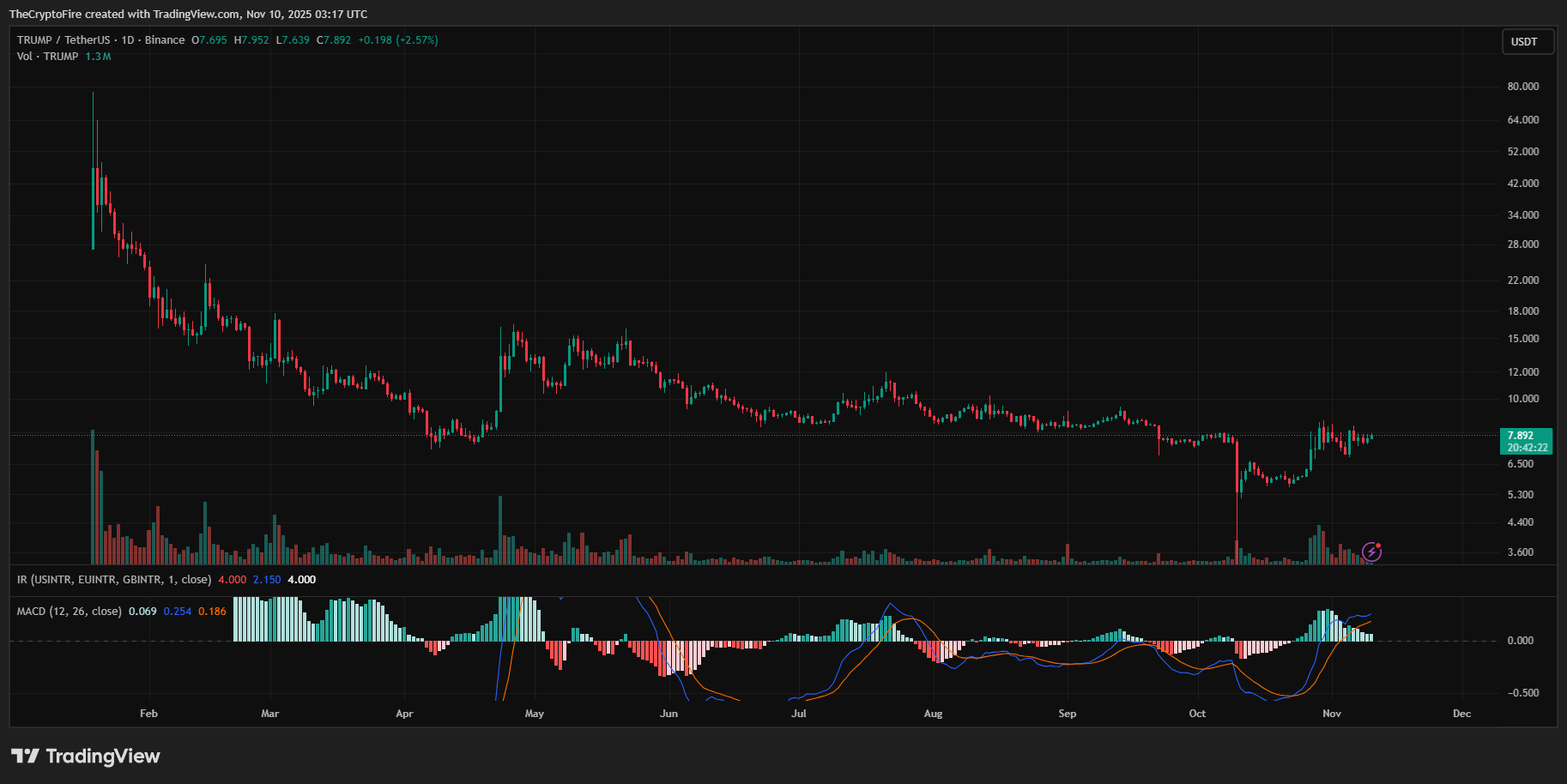Click the 64.000 price scale label
1567x784 pixels.
(1523, 120)
